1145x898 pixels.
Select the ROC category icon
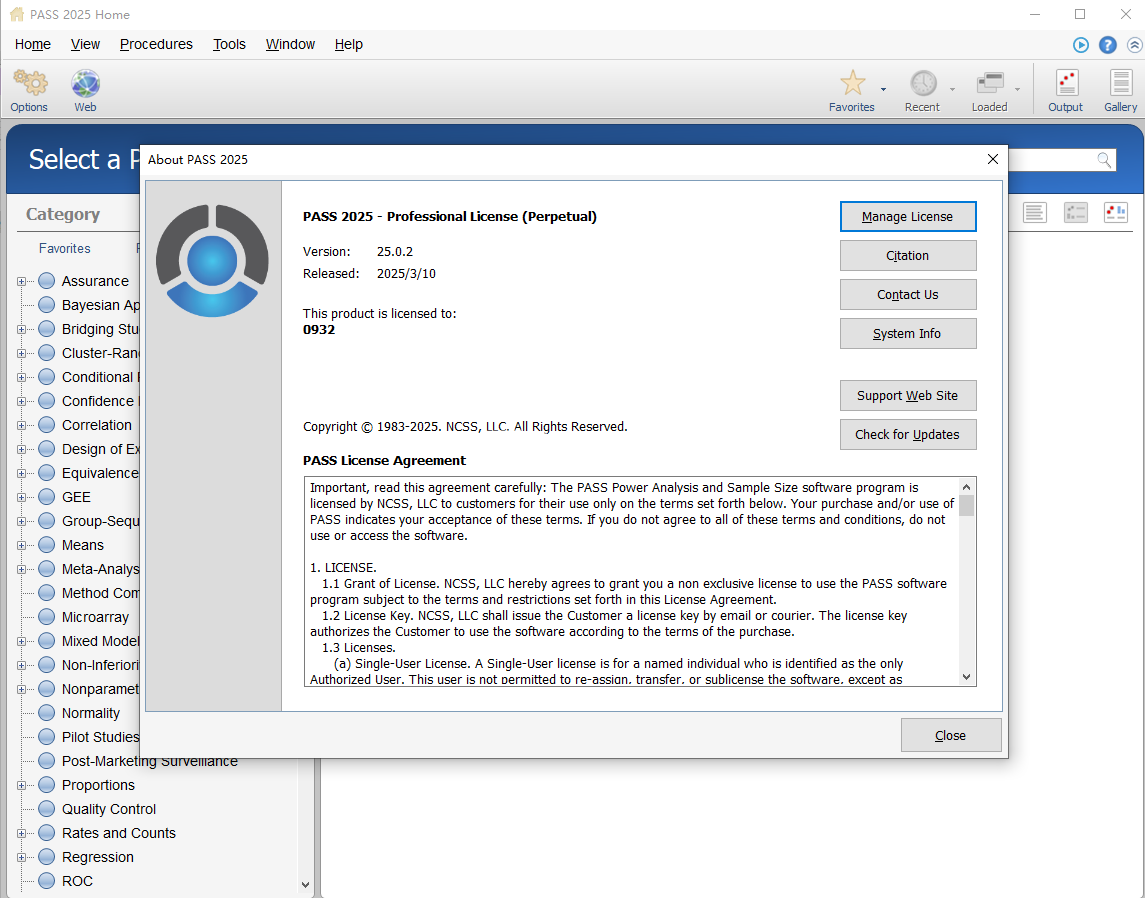click(47, 880)
